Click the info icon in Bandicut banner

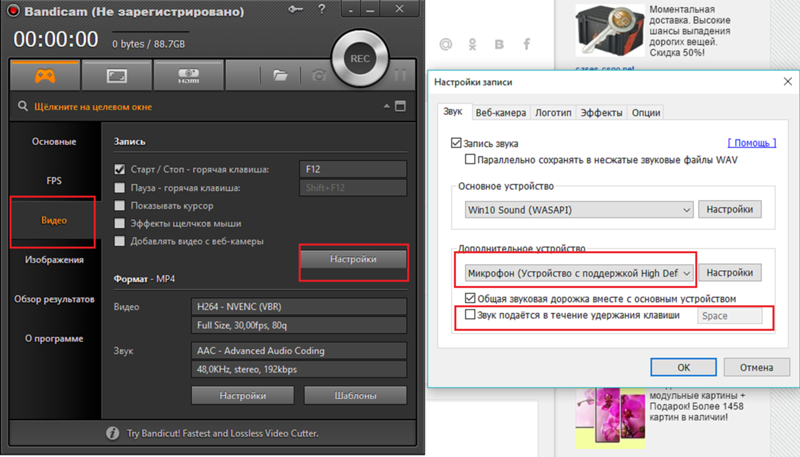click(112, 433)
